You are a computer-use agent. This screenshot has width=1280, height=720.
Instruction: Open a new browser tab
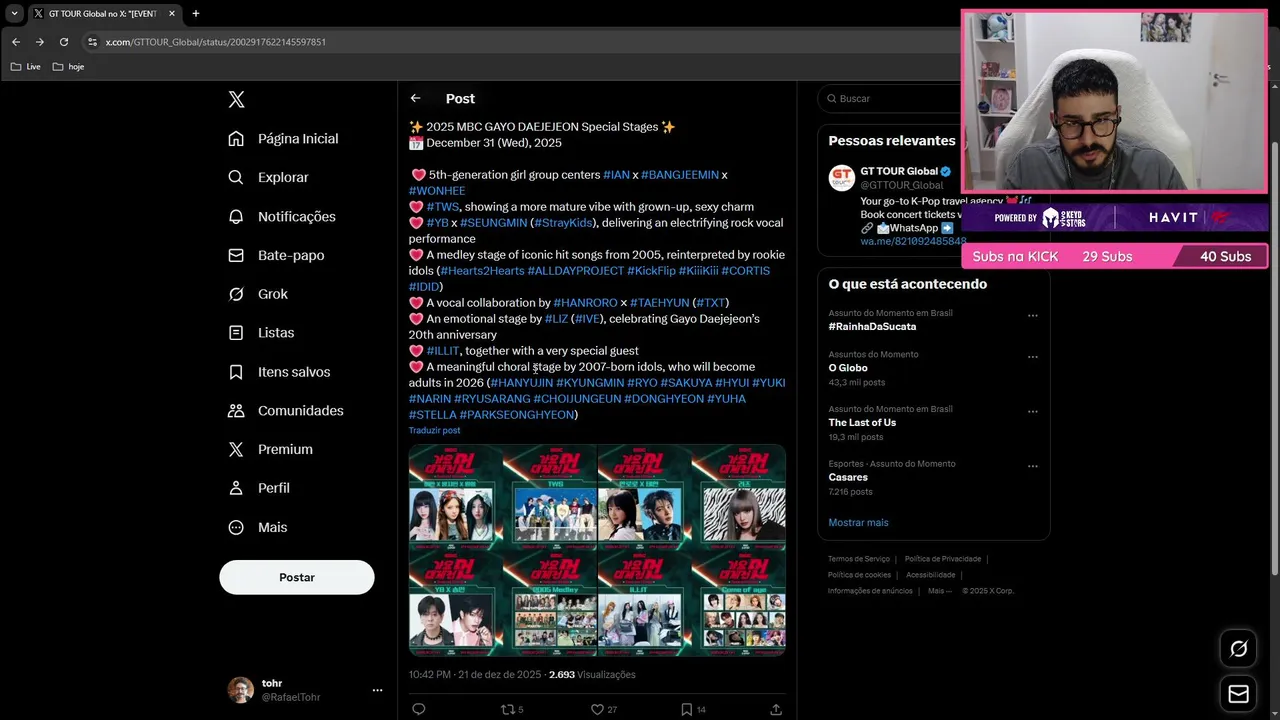(195, 14)
